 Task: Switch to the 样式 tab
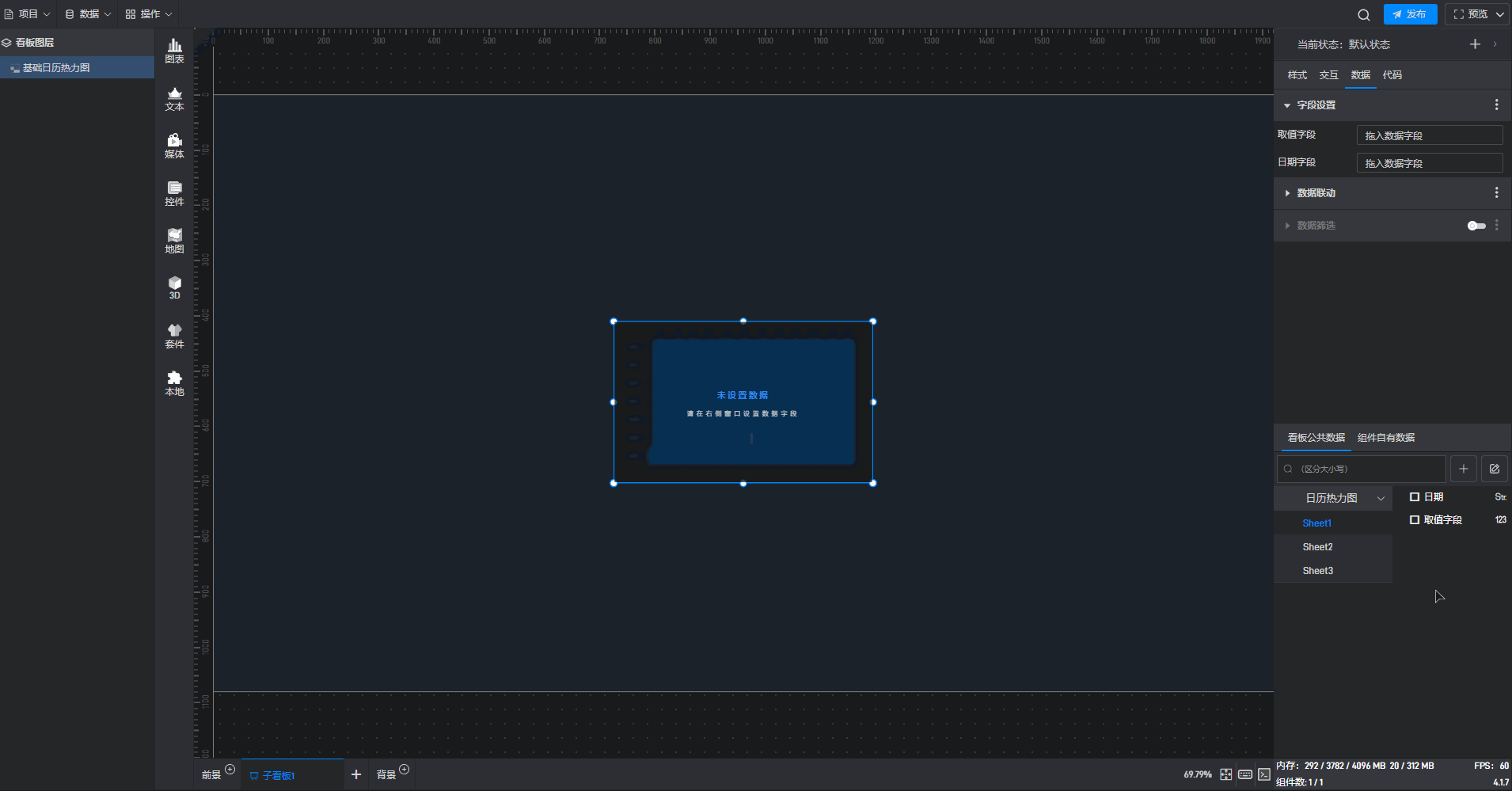[x=1297, y=75]
